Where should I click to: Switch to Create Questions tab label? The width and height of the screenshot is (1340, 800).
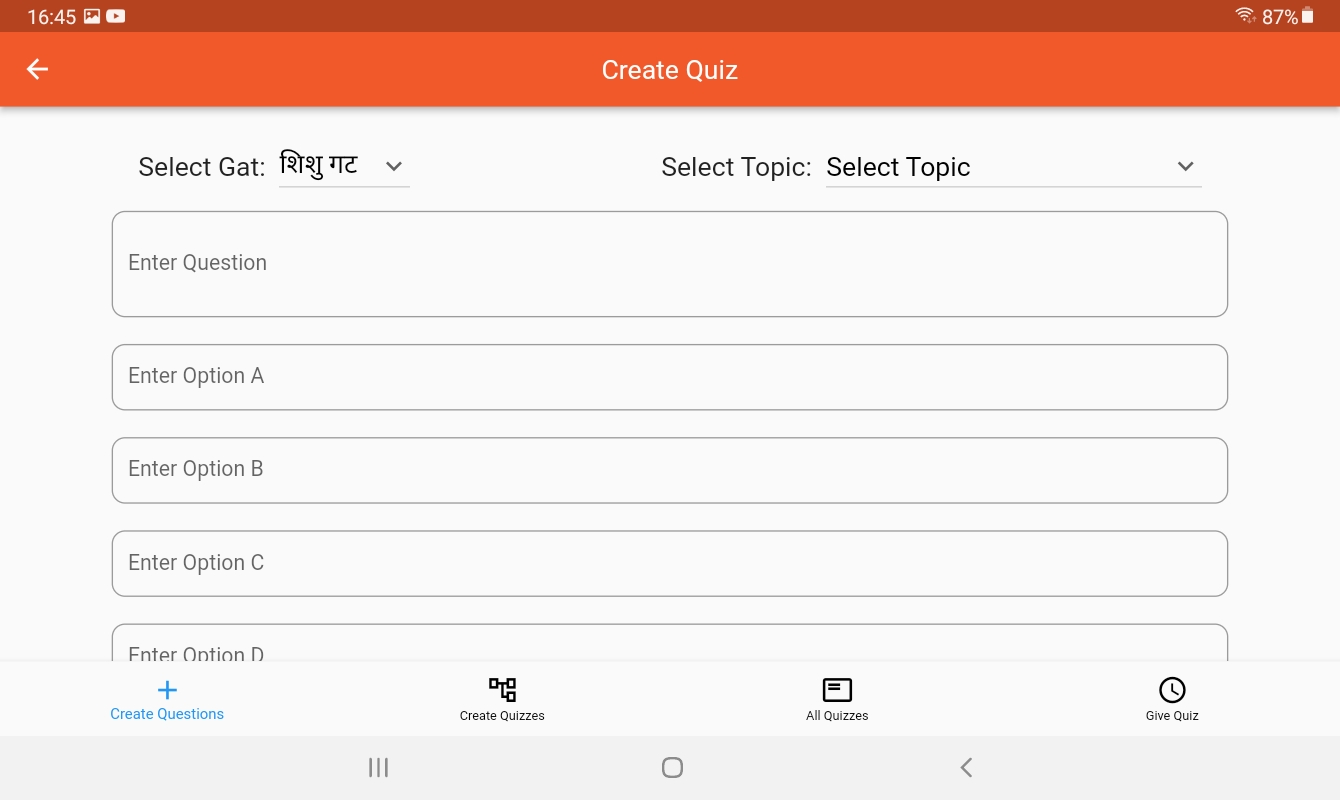[x=167, y=714]
